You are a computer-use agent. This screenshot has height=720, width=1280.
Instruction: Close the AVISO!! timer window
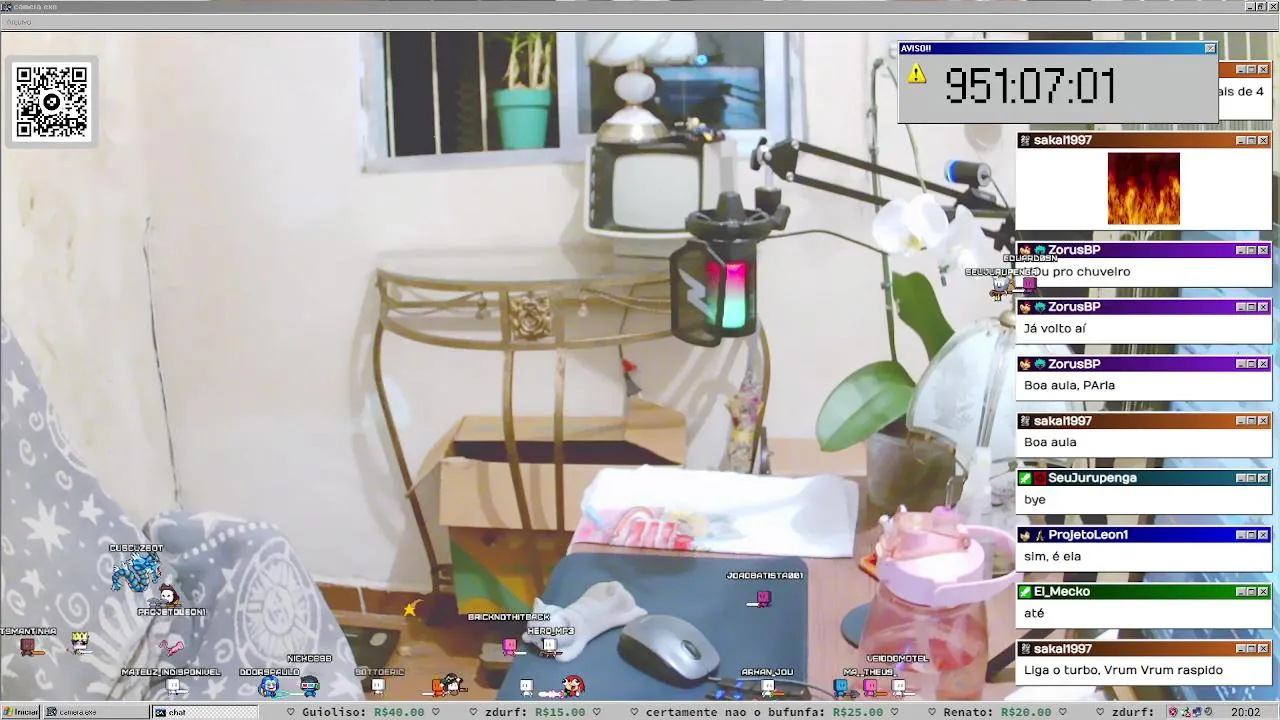coord(1210,48)
